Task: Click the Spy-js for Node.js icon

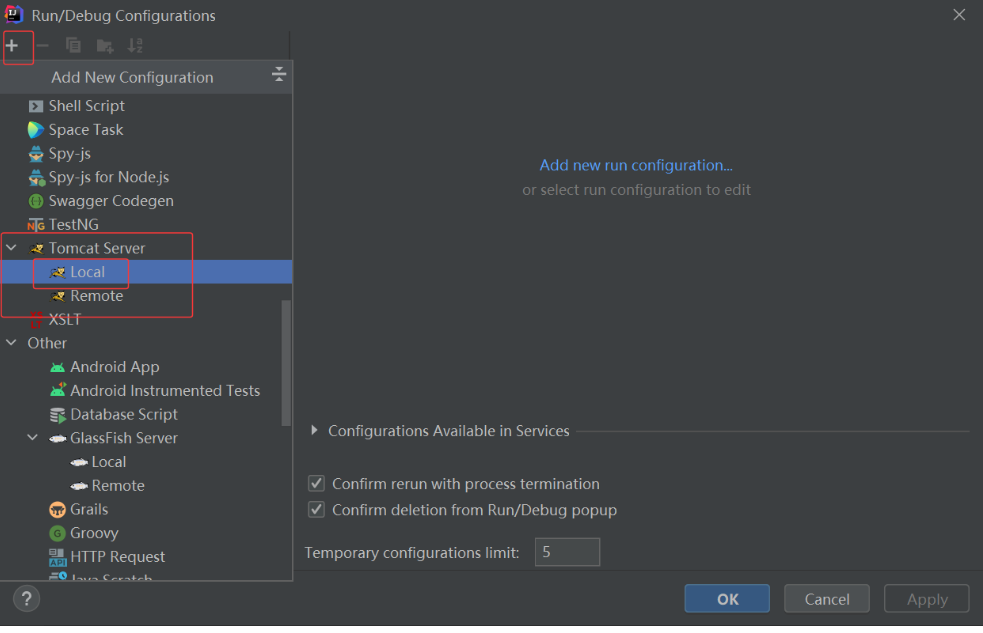Action: 36,178
